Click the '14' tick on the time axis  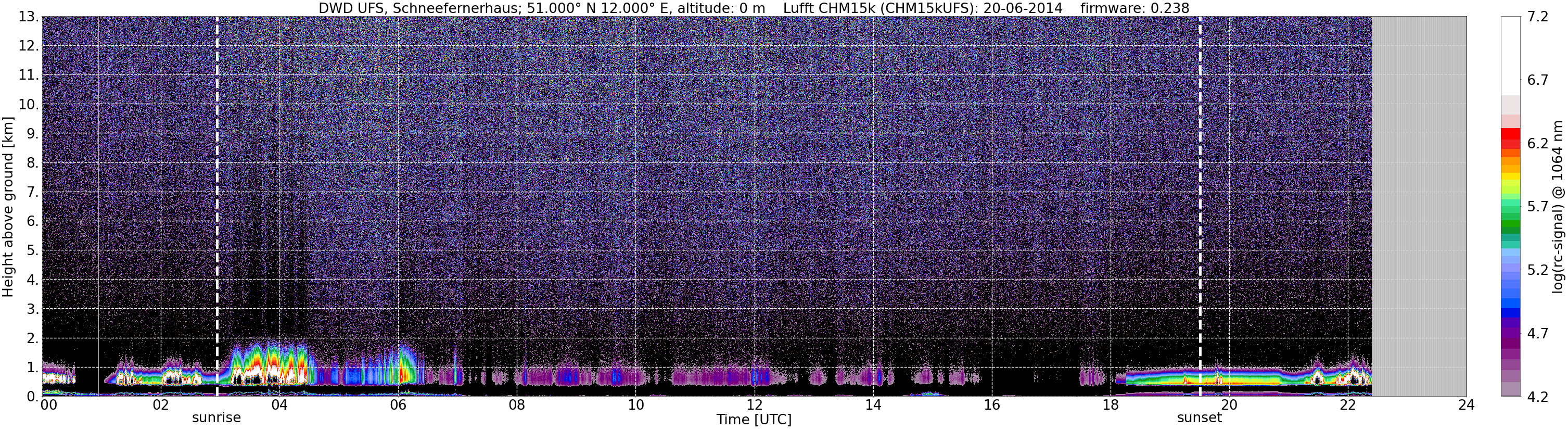pyautogui.click(x=873, y=406)
